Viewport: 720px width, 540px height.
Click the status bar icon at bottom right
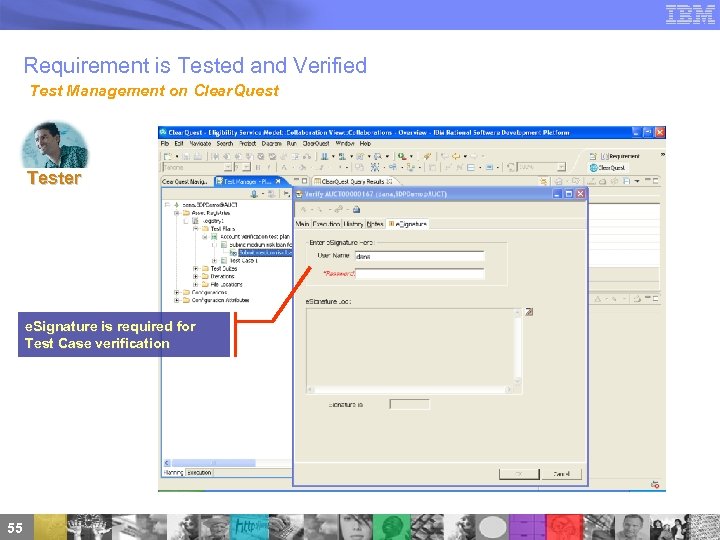tap(655, 484)
